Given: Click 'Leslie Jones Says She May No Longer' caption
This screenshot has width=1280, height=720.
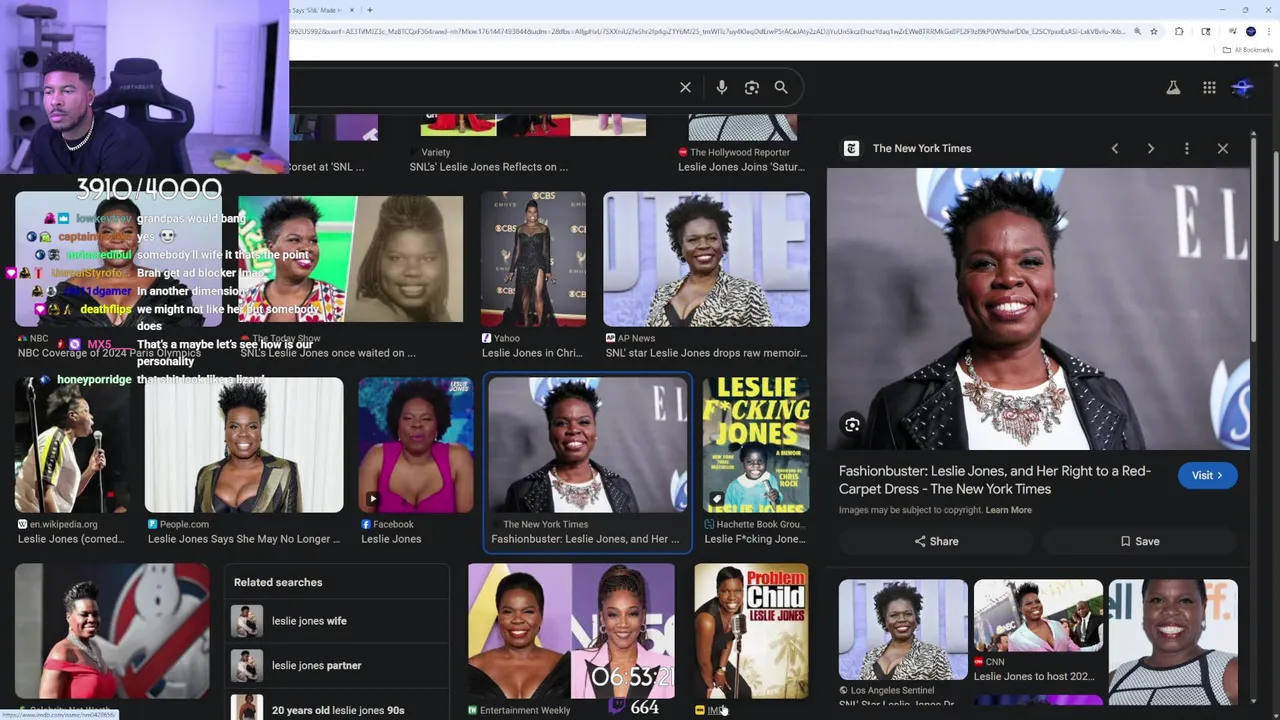Looking at the screenshot, I should [244, 539].
